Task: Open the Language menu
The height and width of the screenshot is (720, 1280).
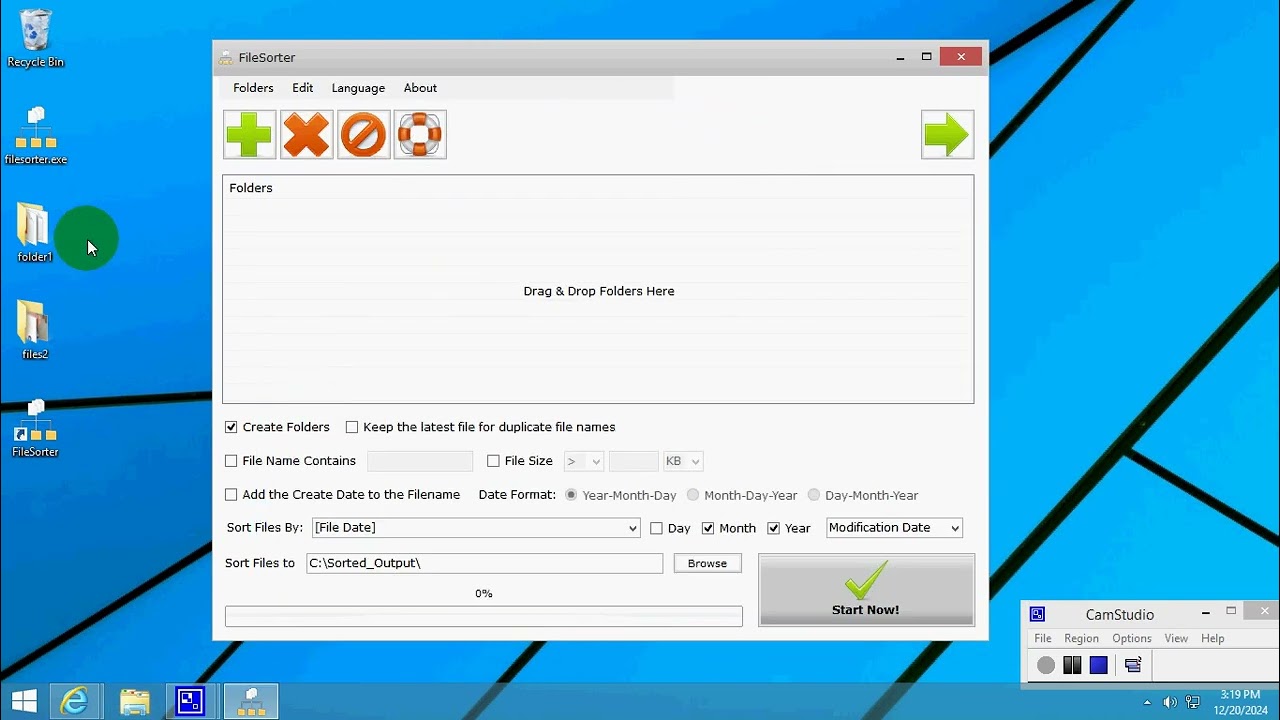Action: coord(358,88)
